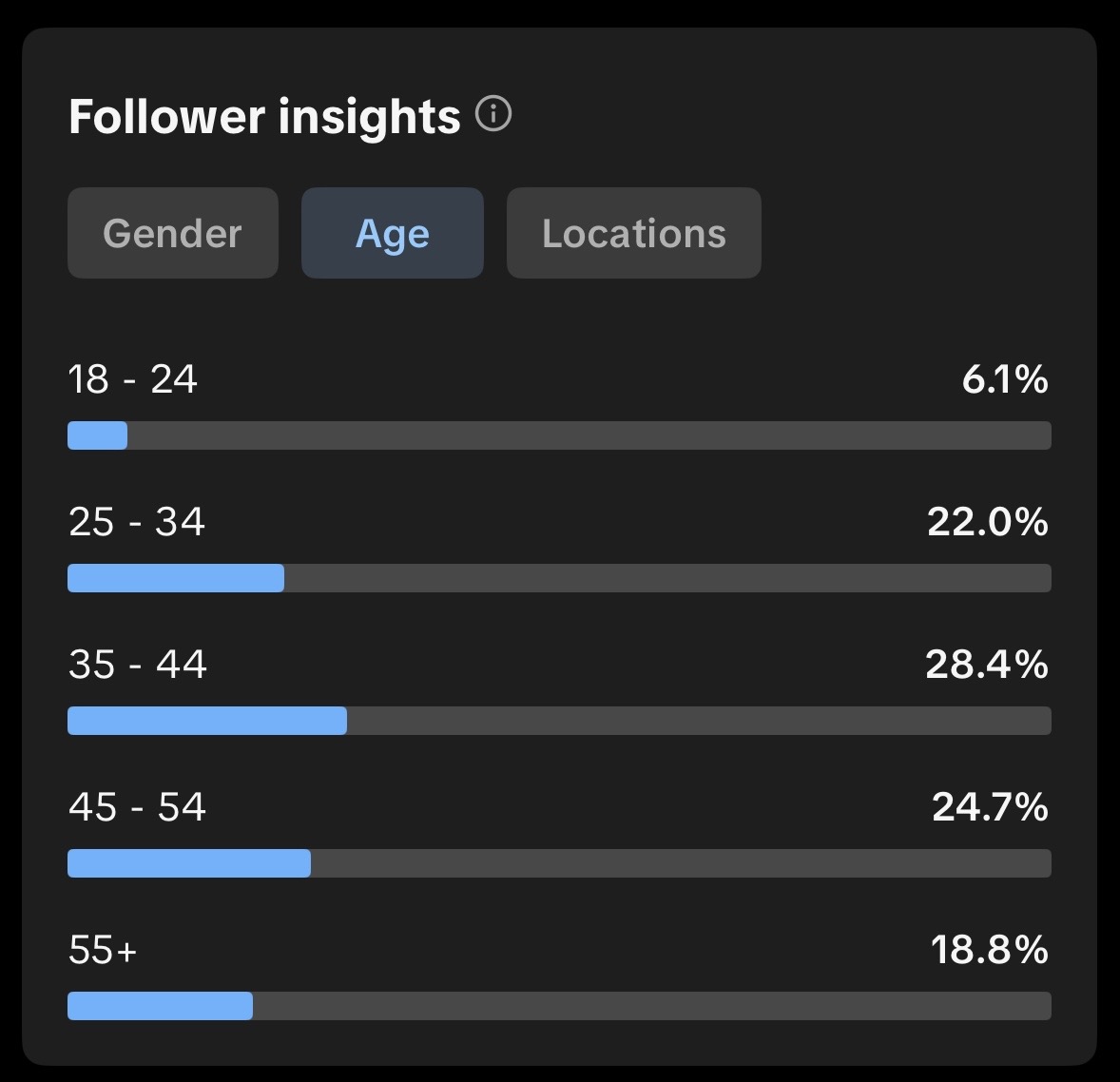This screenshot has height=1082, width=1120.
Task: Select the Age tab
Action: pos(392,233)
